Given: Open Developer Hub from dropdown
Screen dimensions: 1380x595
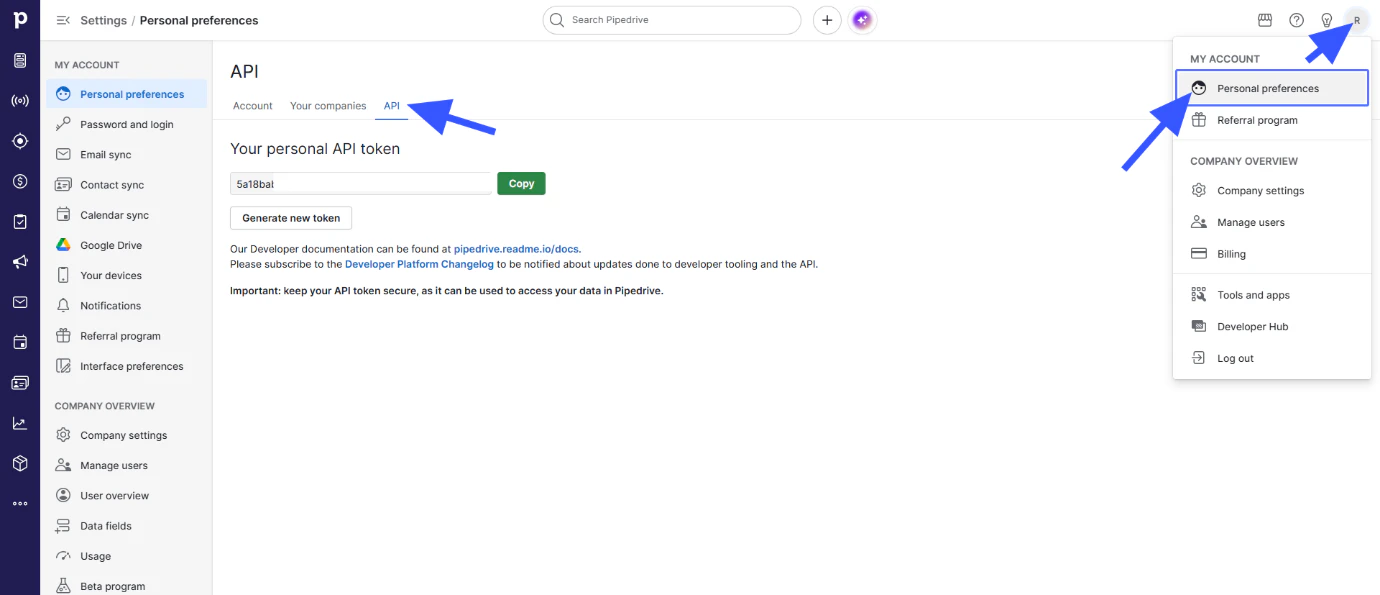Looking at the screenshot, I should coord(1272,327).
